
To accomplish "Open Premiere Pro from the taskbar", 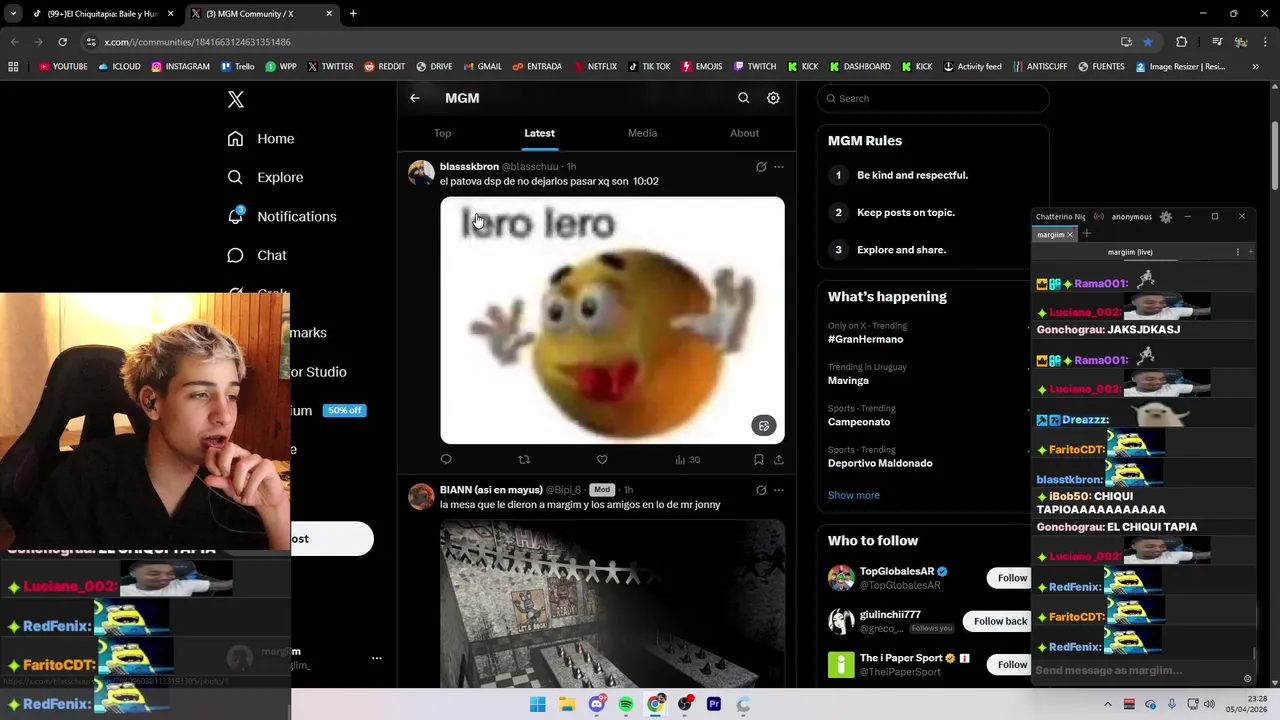I will [x=714, y=704].
